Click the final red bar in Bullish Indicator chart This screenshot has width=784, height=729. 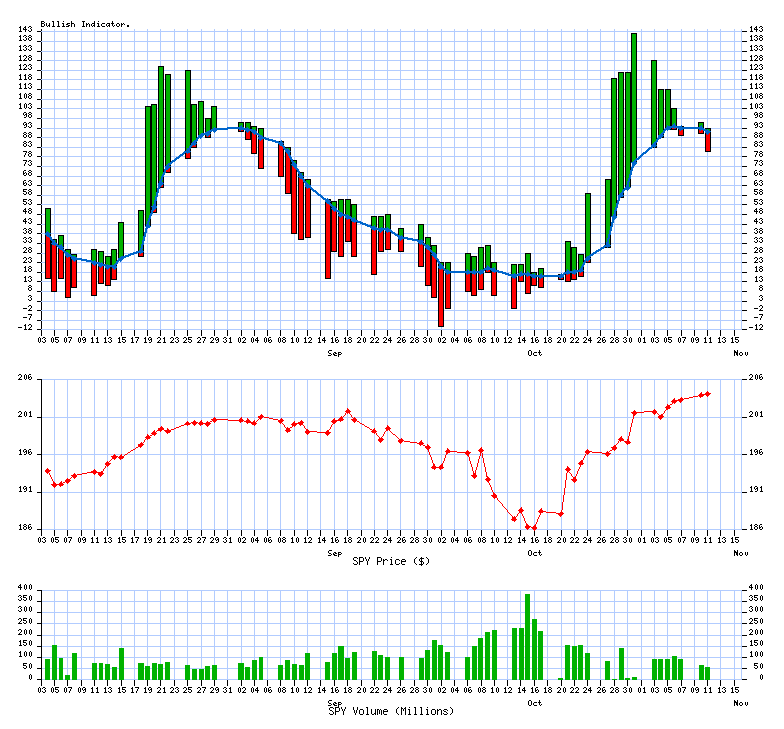tap(708, 140)
